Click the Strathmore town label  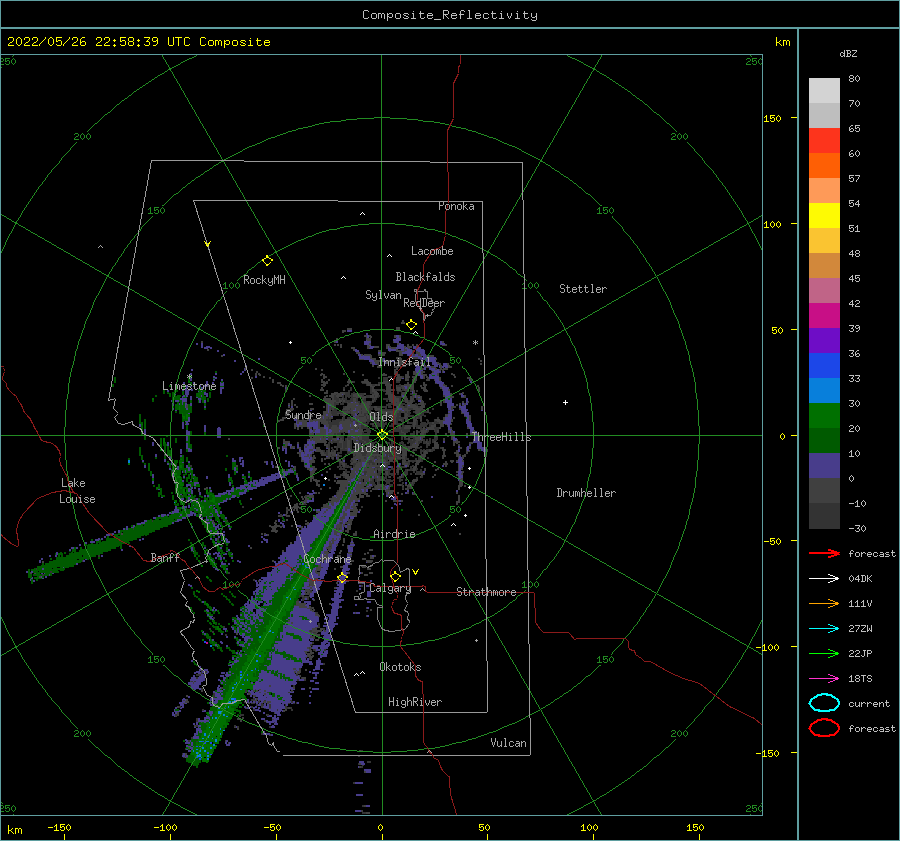click(x=486, y=592)
